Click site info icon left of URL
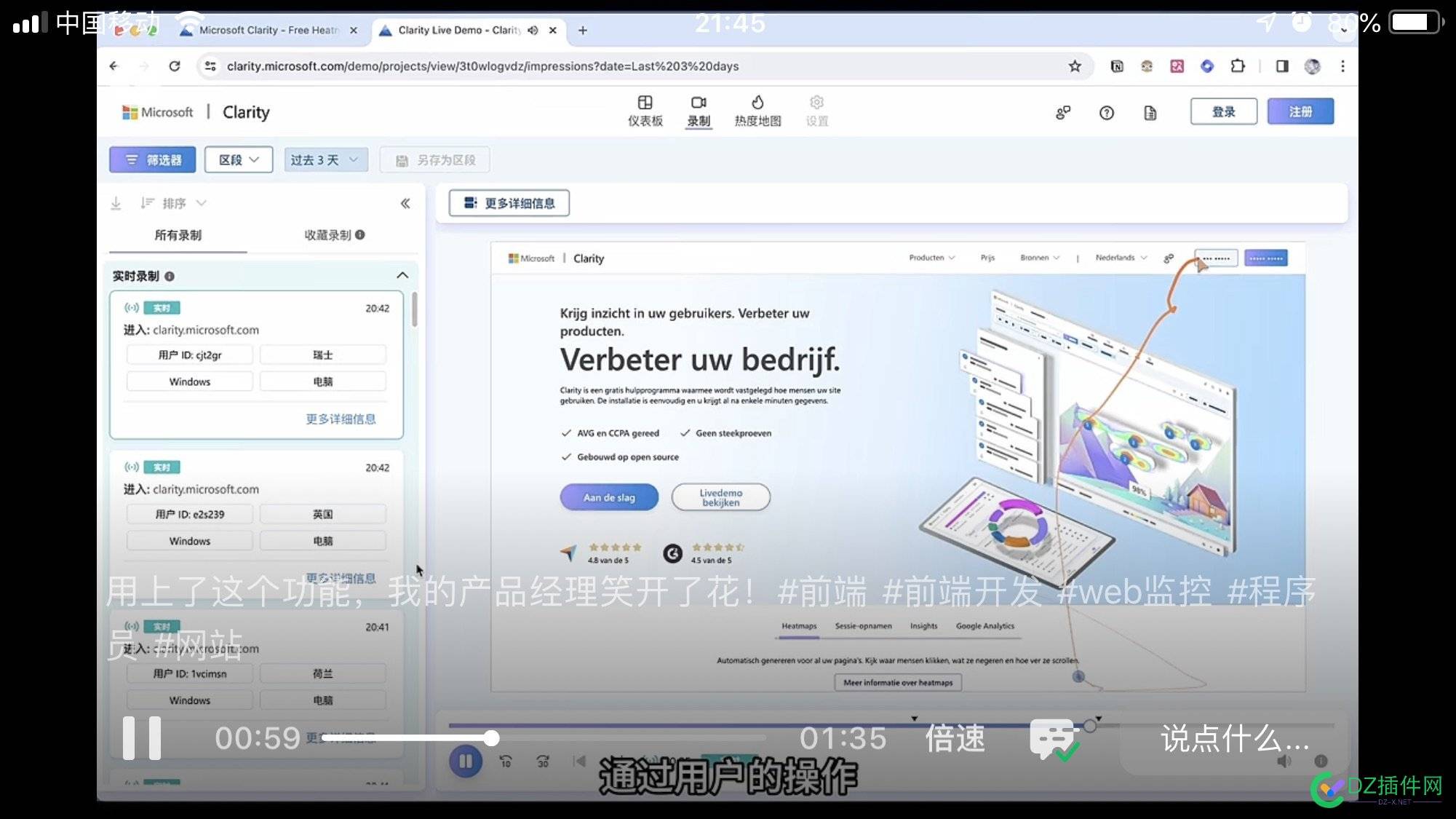Screen dimensions: 1456x819 (210, 66)
